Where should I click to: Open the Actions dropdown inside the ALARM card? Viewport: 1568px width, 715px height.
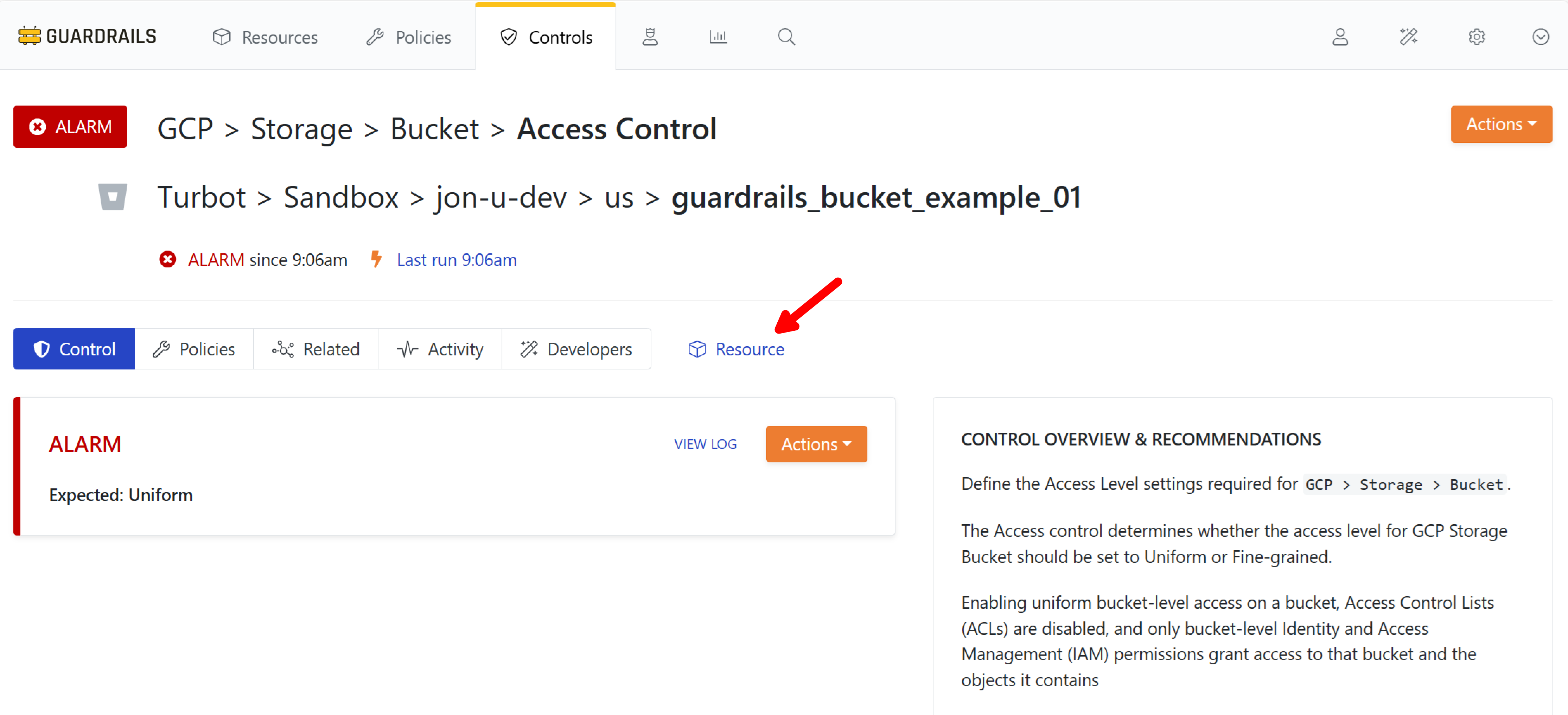(x=816, y=444)
